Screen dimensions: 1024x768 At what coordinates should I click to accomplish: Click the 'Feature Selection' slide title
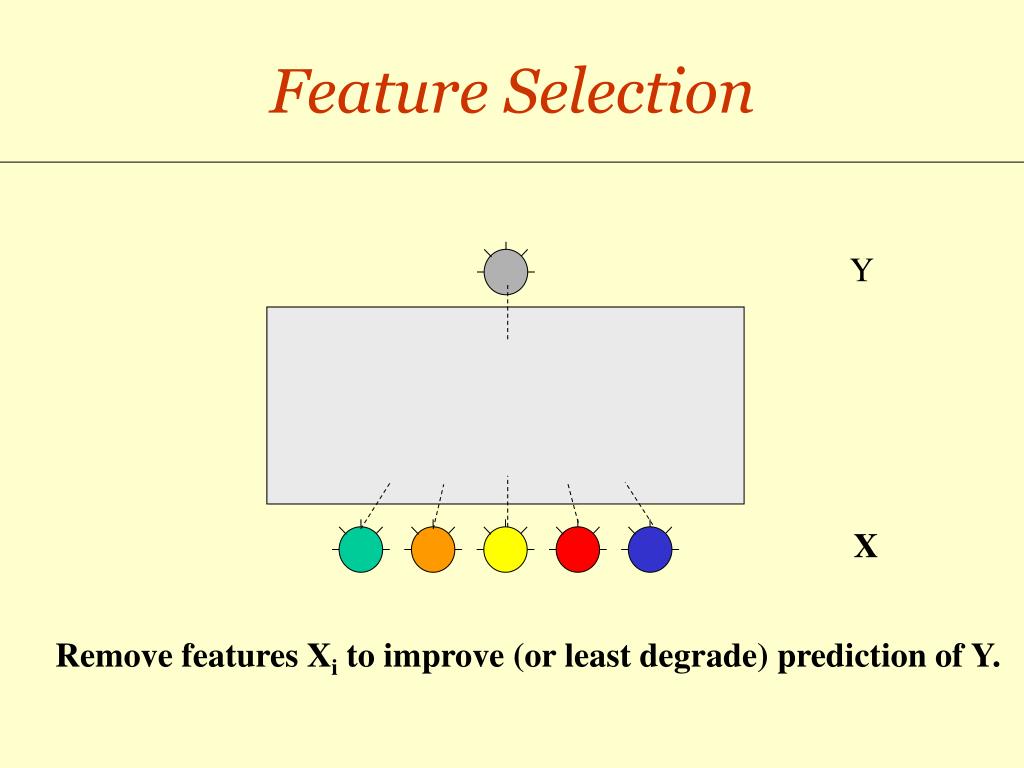pos(511,91)
